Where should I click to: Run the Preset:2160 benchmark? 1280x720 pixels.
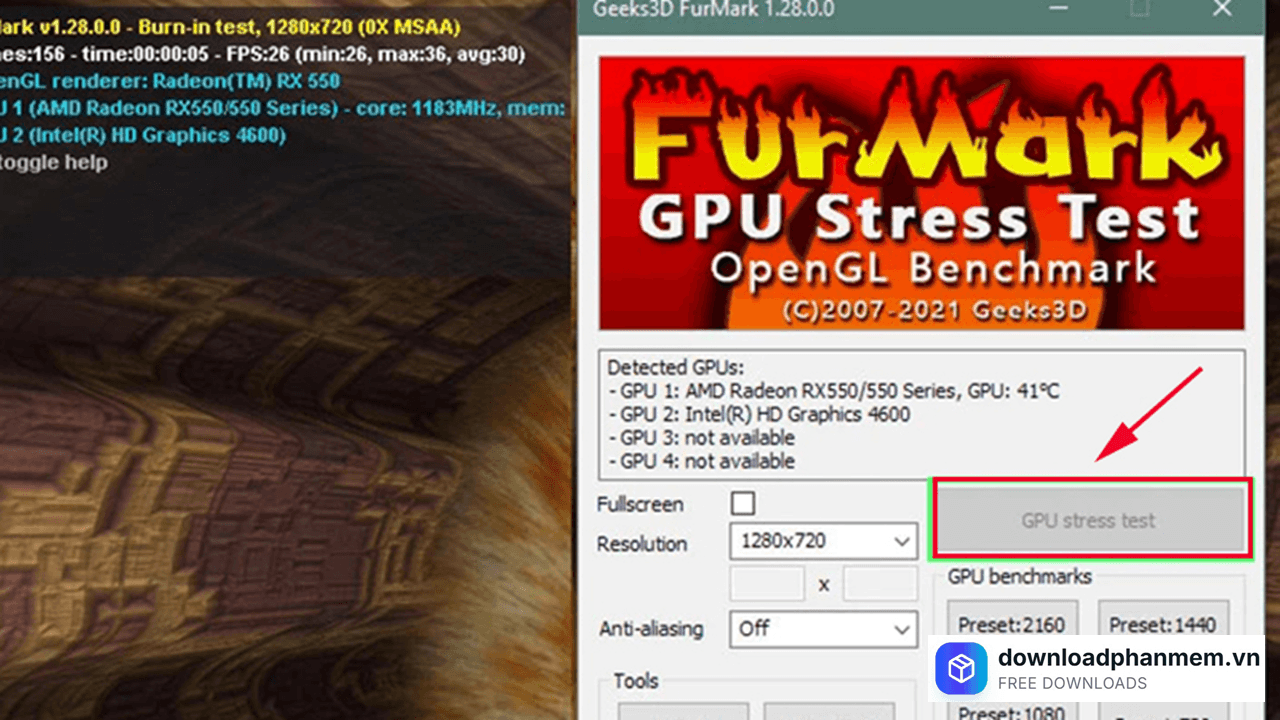coord(1012,624)
